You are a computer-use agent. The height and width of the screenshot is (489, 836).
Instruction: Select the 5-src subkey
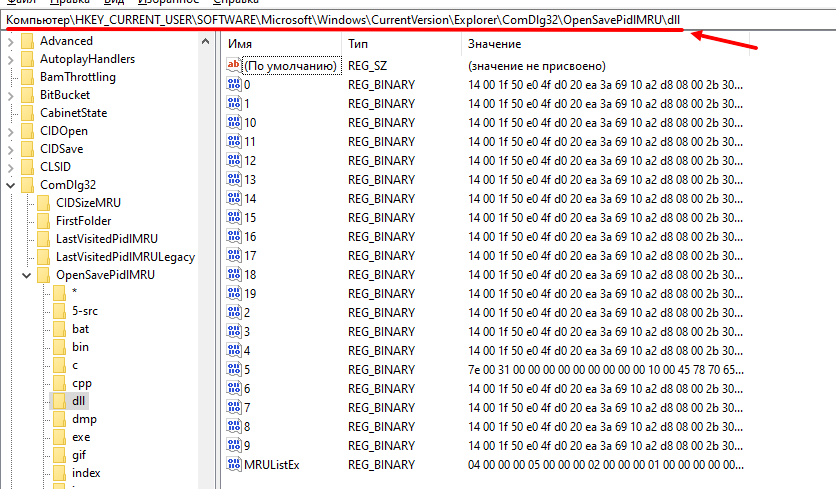pos(85,311)
